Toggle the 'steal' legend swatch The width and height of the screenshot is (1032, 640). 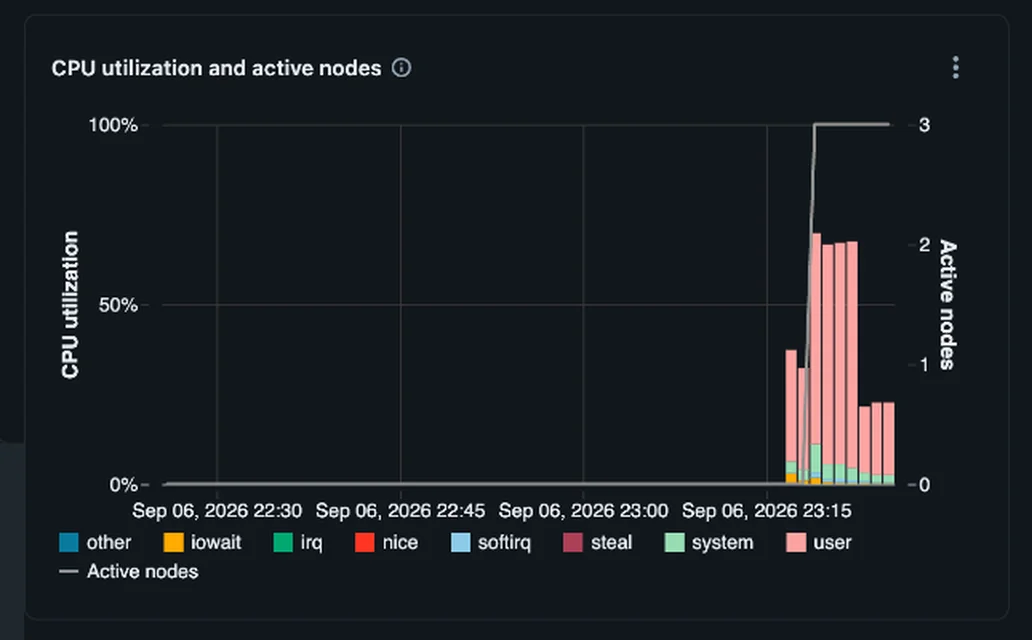[x=573, y=543]
